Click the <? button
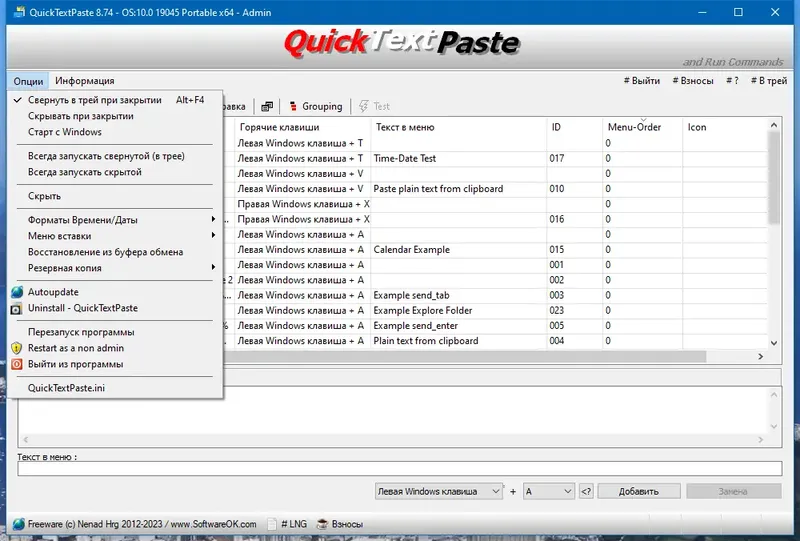Screen dimensions: 800x541 tap(586, 491)
